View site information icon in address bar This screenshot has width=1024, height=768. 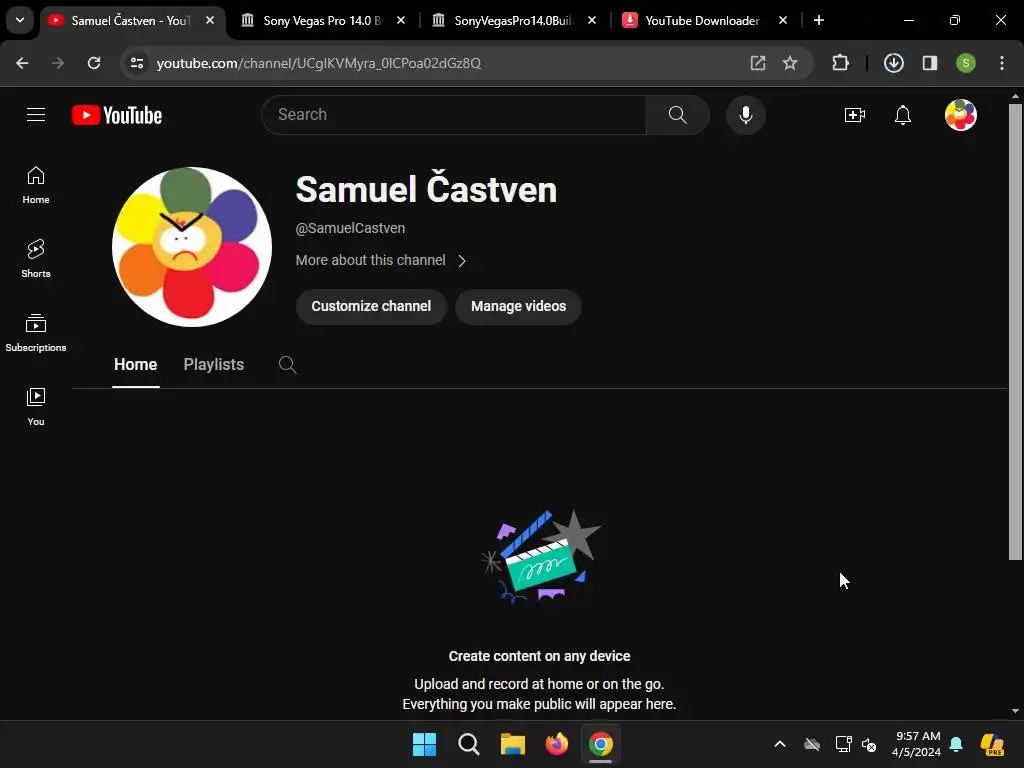coord(136,63)
